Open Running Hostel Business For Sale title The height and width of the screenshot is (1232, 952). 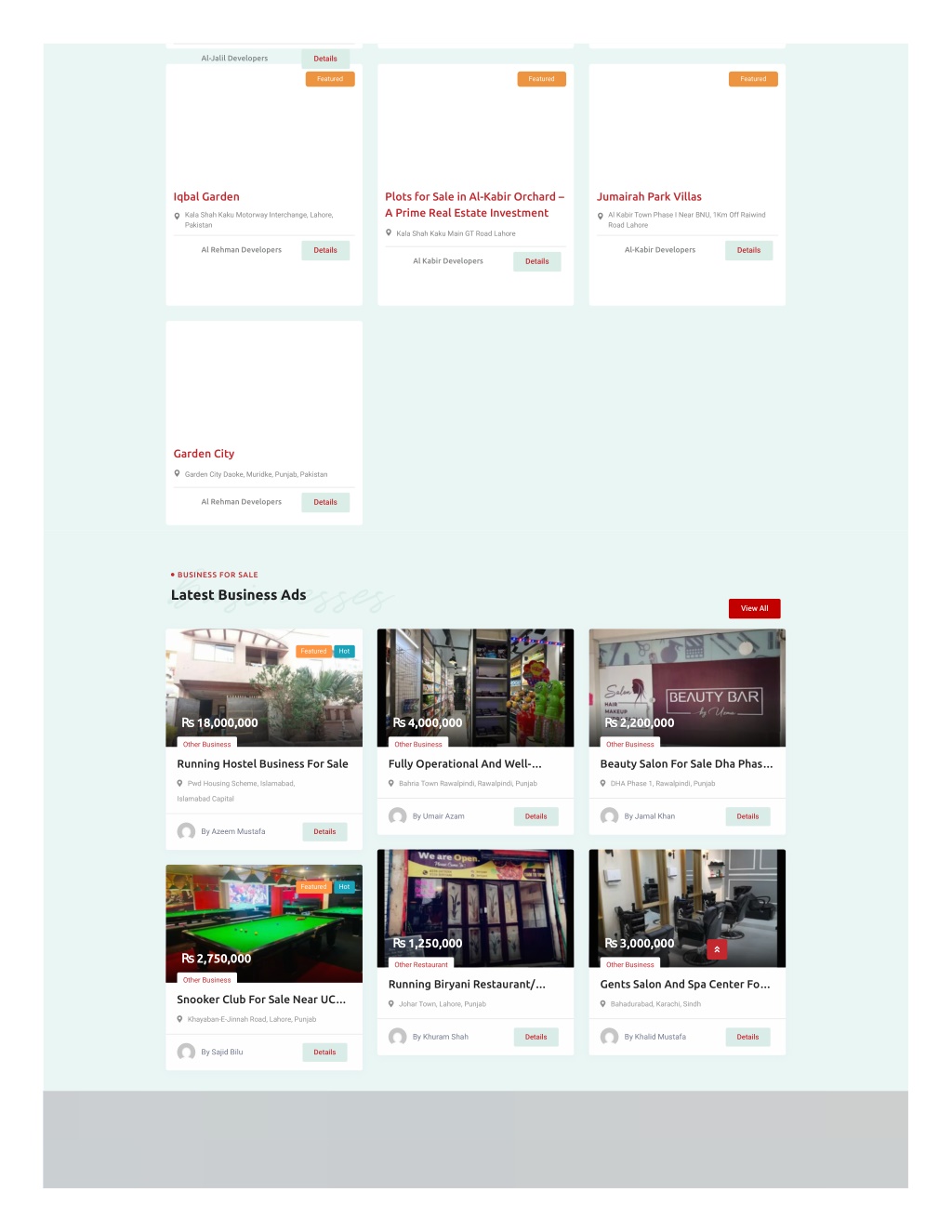[263, 763]
